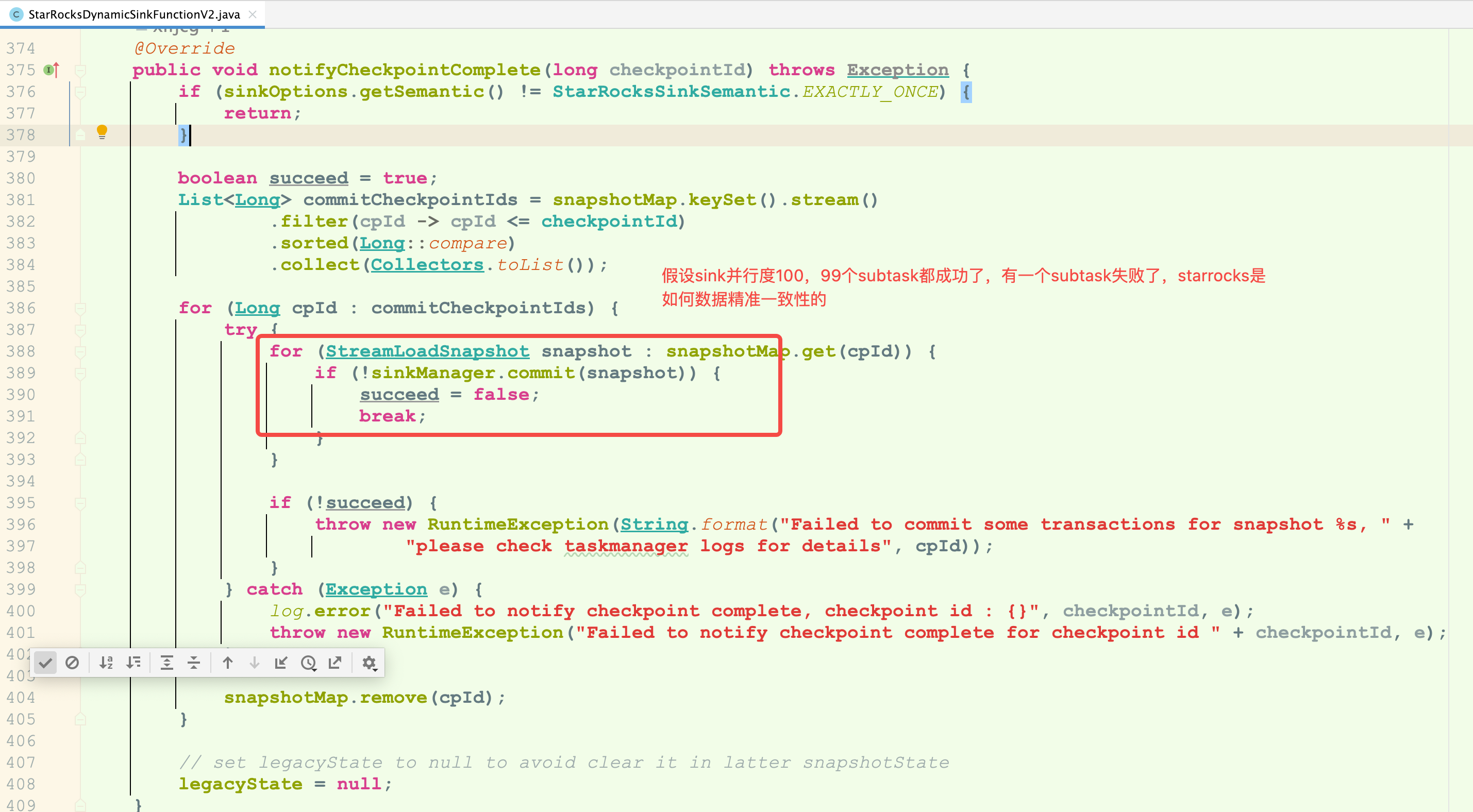Viewport: 1473px width, 812px height.
Task: Go to next item with down arrow
Action: 255,663
